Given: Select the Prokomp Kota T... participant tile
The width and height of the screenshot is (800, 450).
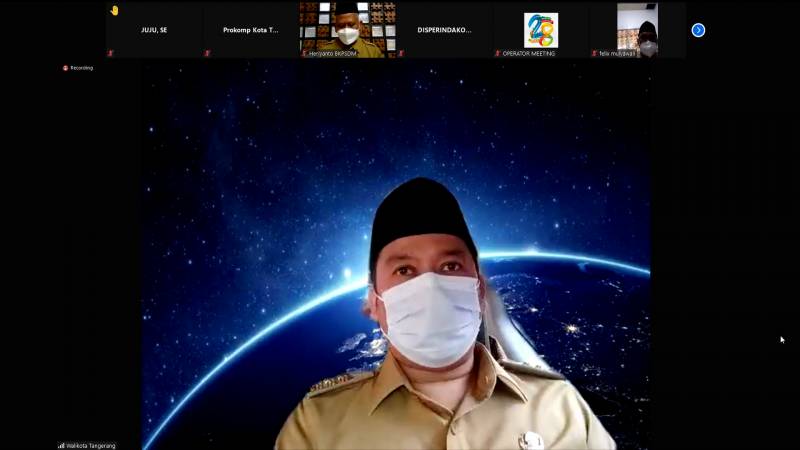Looking at the screenshot, I should pyautogui.click(x=250, y=30).
